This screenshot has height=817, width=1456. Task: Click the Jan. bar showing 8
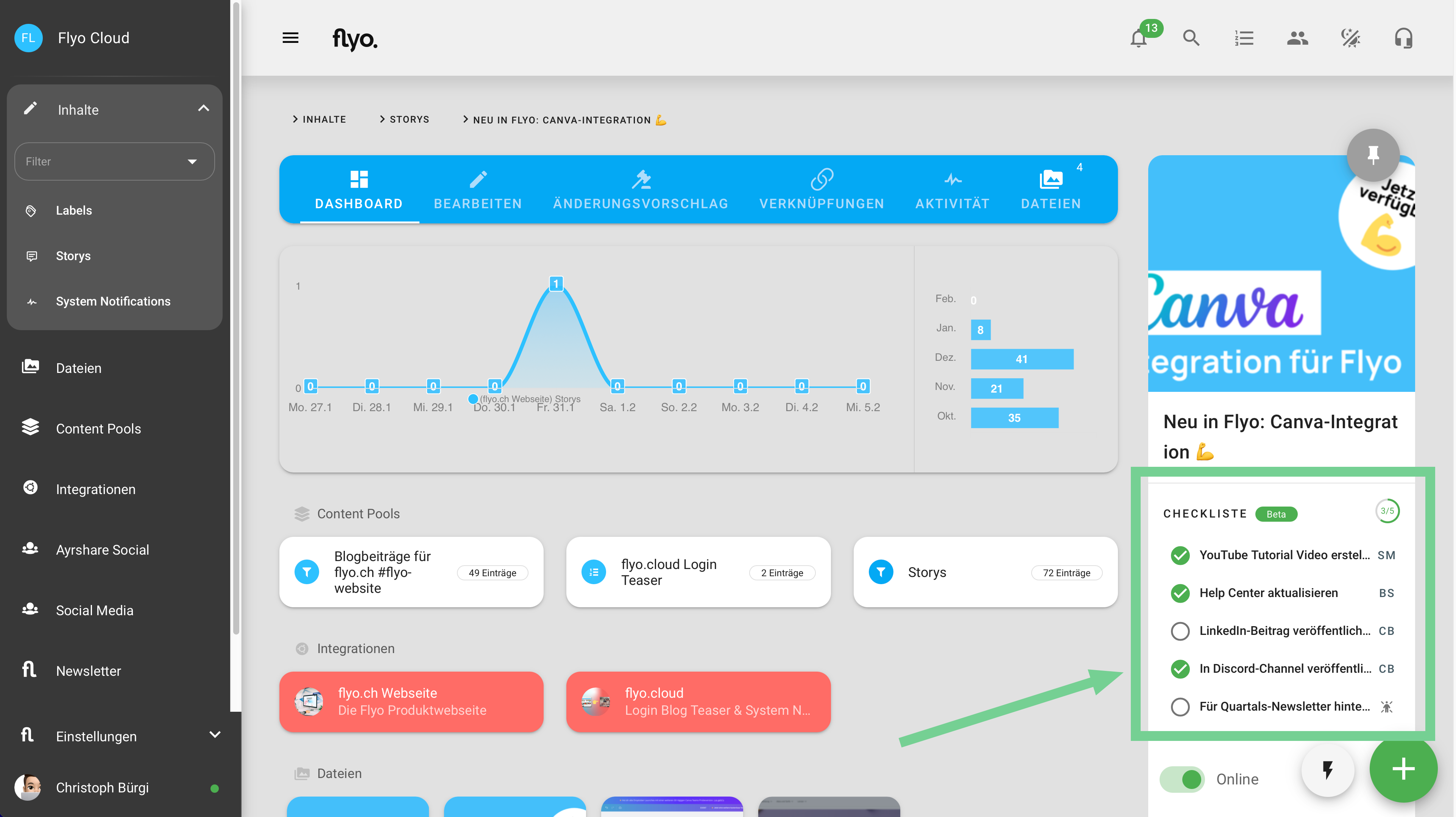(981, 330)
